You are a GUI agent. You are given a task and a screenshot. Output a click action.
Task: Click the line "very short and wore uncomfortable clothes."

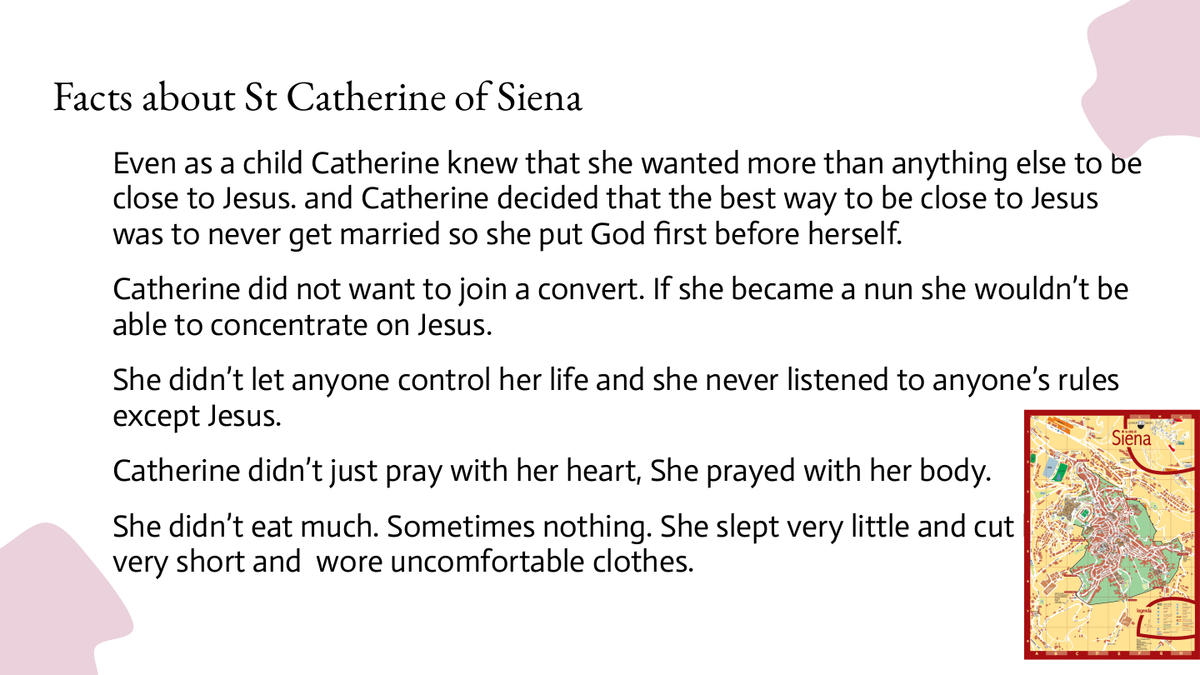point(403,561)
